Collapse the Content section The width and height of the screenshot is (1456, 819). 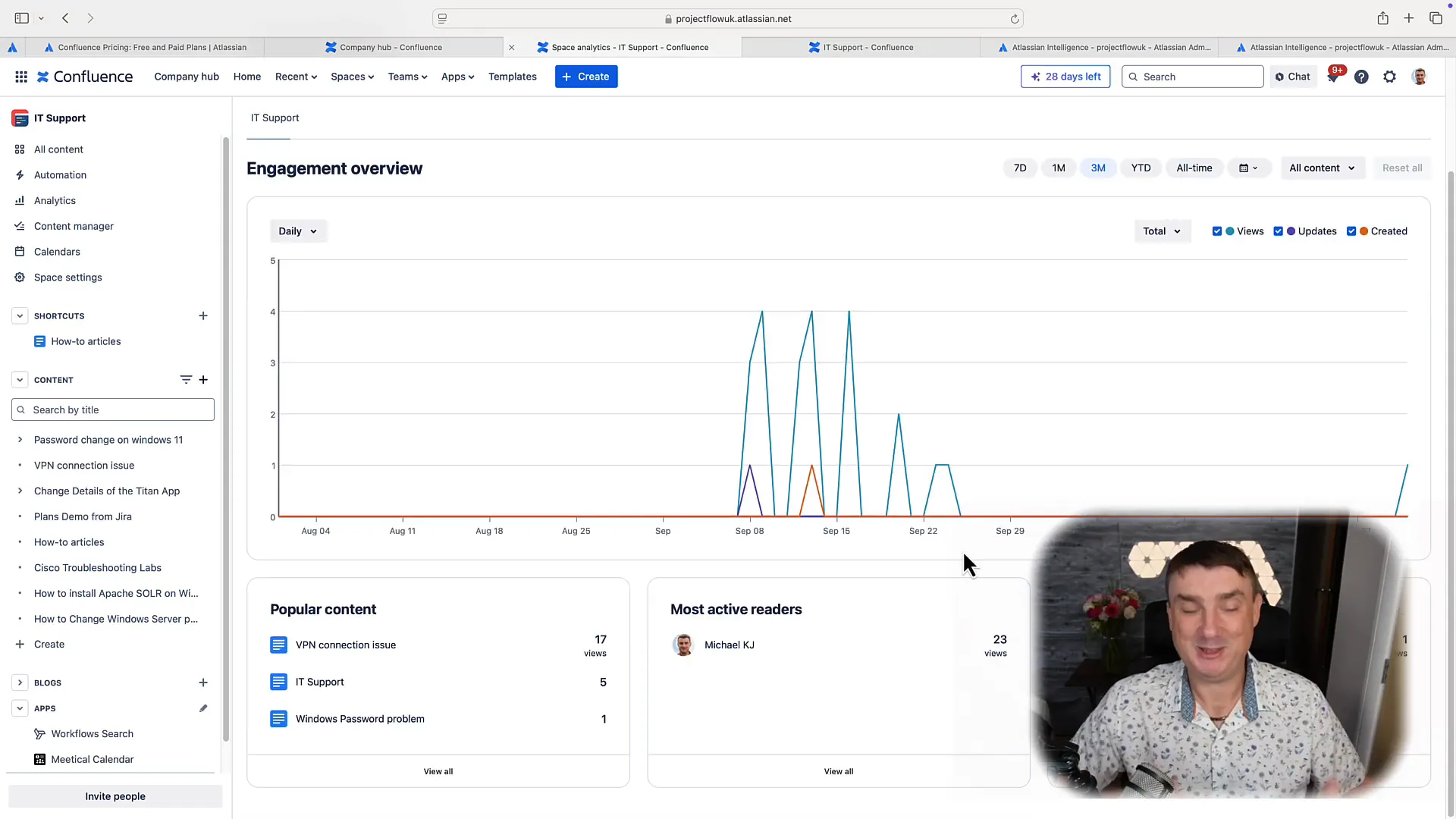point(20,380)
